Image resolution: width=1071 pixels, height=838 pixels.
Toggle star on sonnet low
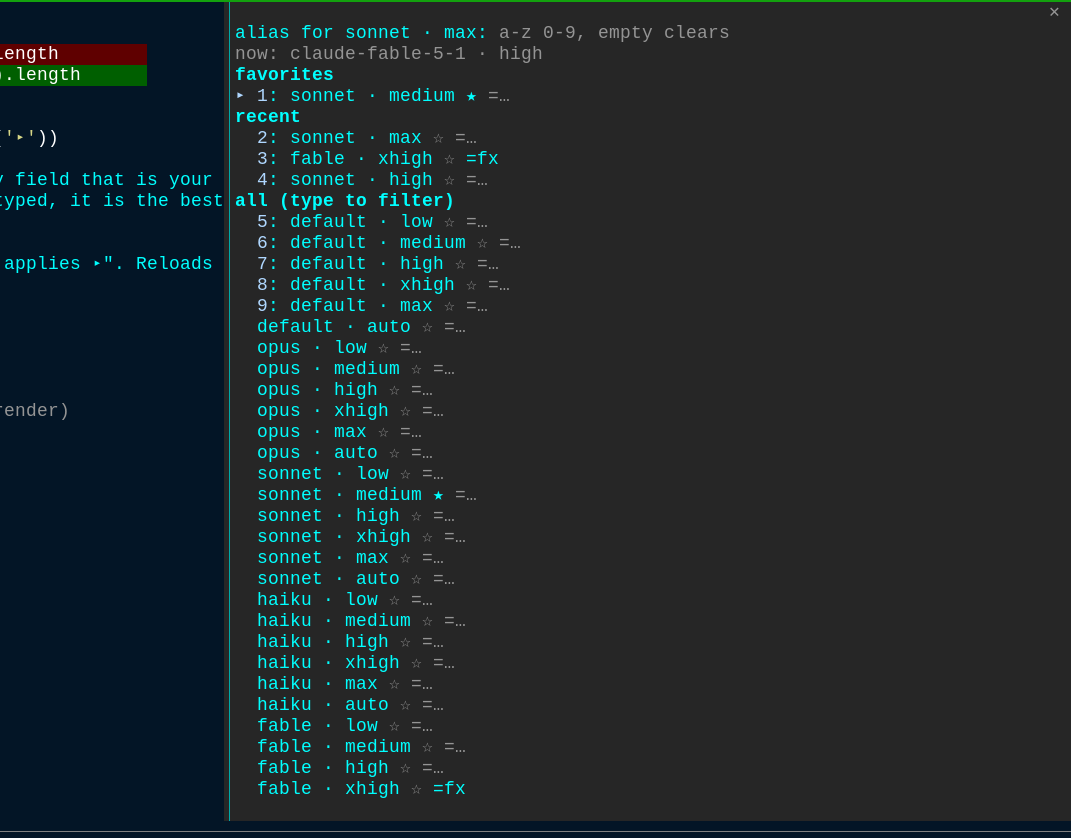[406, 474]
